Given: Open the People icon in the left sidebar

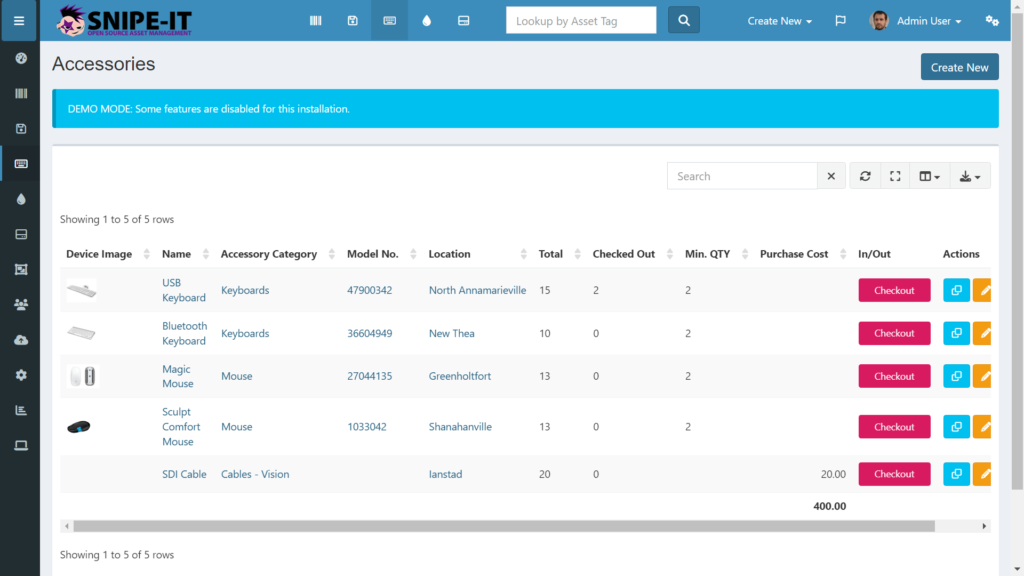Looking at the screenshot, I should point(20,304).
